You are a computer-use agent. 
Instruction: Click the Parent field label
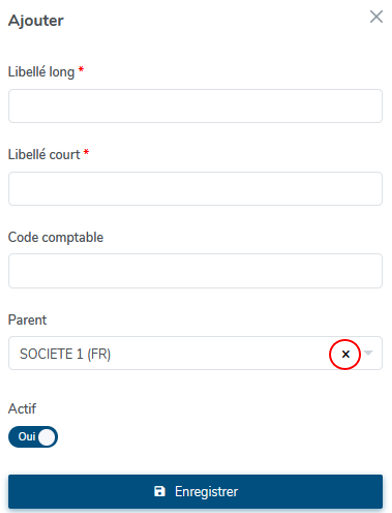[27, 320]
